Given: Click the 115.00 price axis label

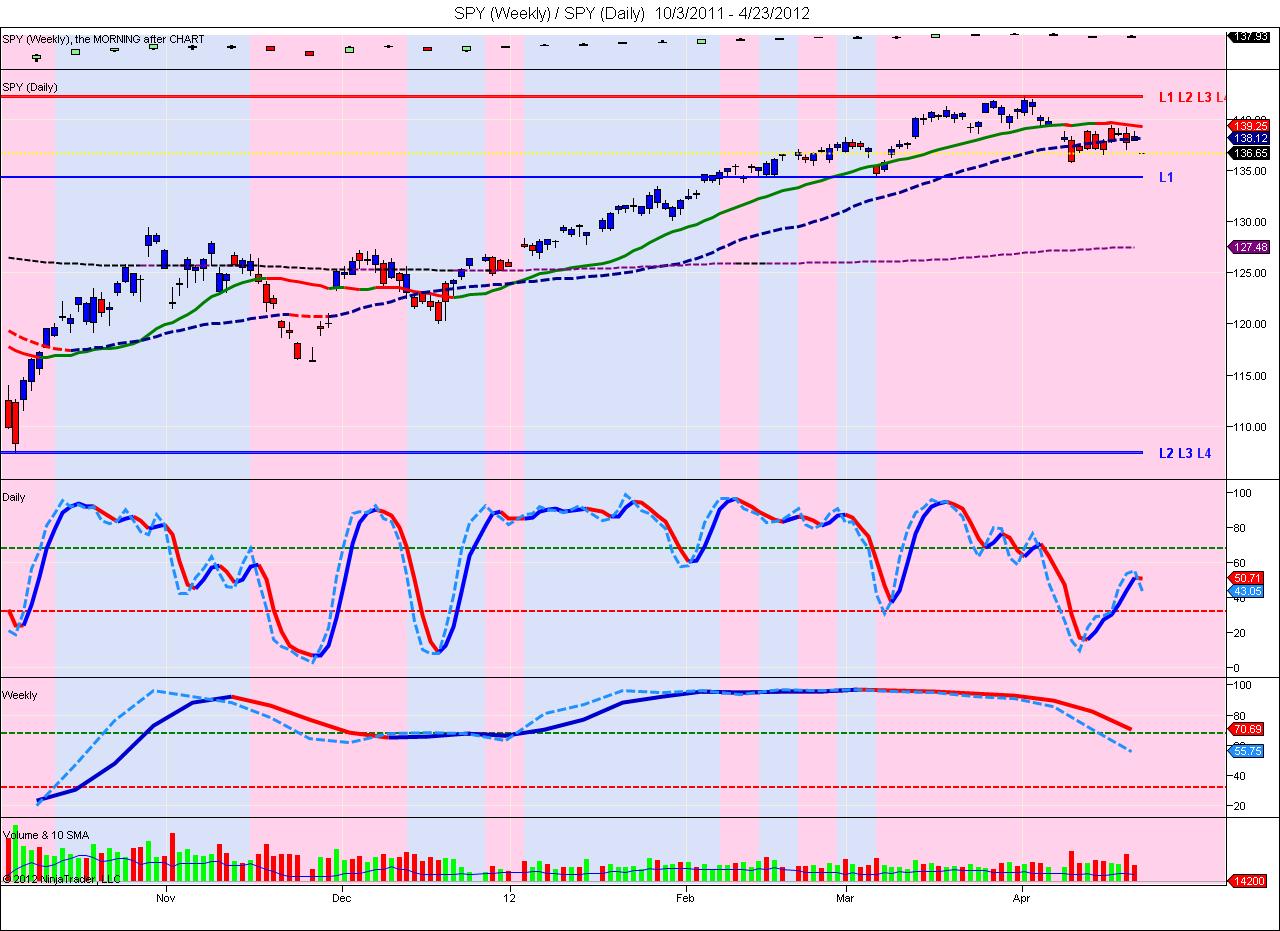Looking at the screenshot, I should click(x=1248, y=376).
